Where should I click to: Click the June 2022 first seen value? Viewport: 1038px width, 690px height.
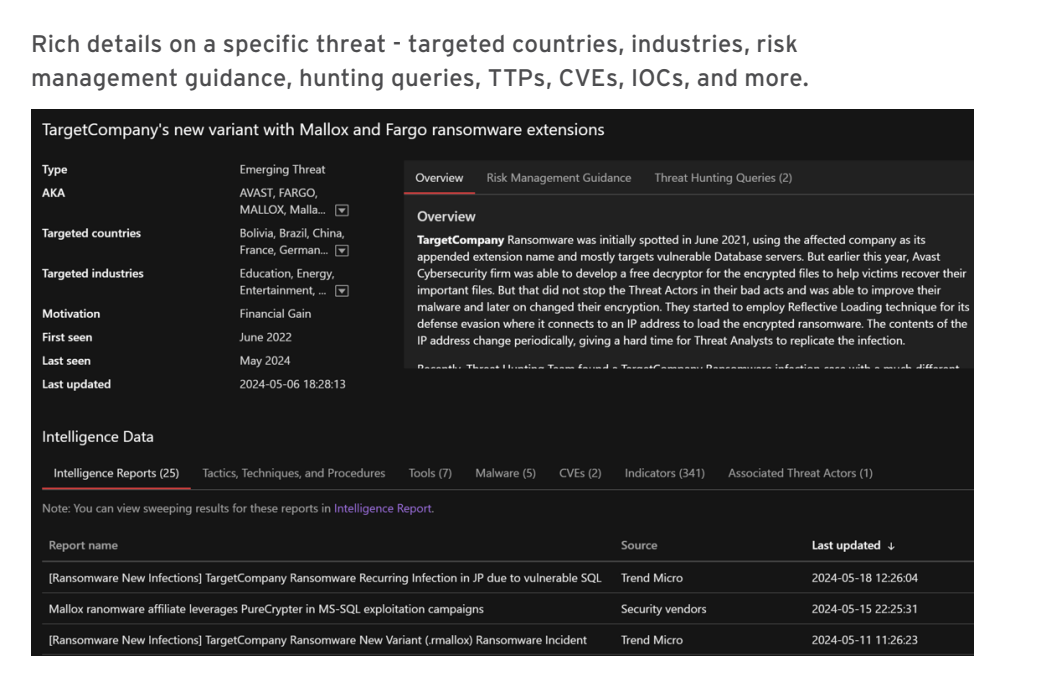(x=265, y=338)
